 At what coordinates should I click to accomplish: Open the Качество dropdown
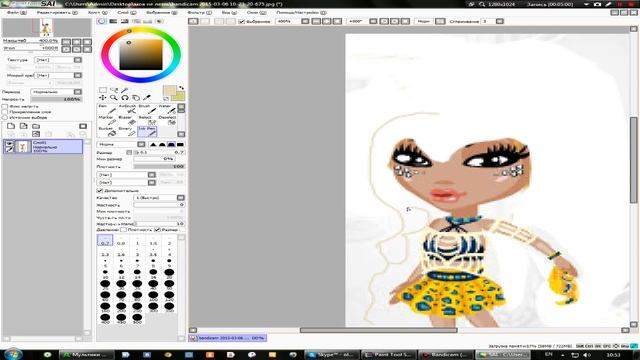click(x=180, y=198)
